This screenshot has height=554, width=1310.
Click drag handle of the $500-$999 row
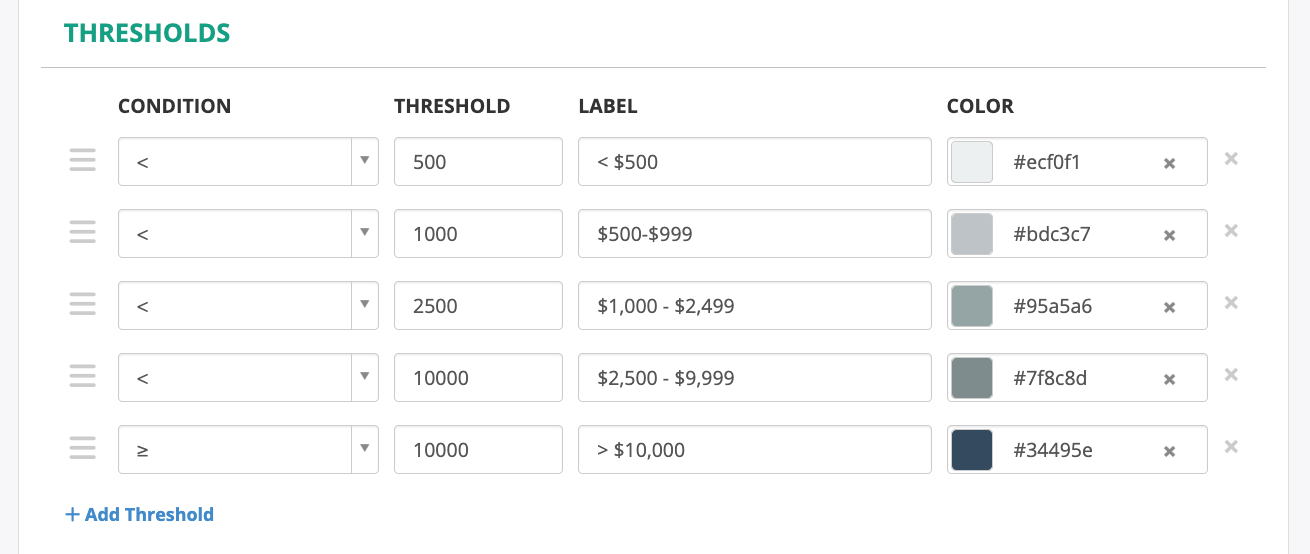[x=83, y=233]
